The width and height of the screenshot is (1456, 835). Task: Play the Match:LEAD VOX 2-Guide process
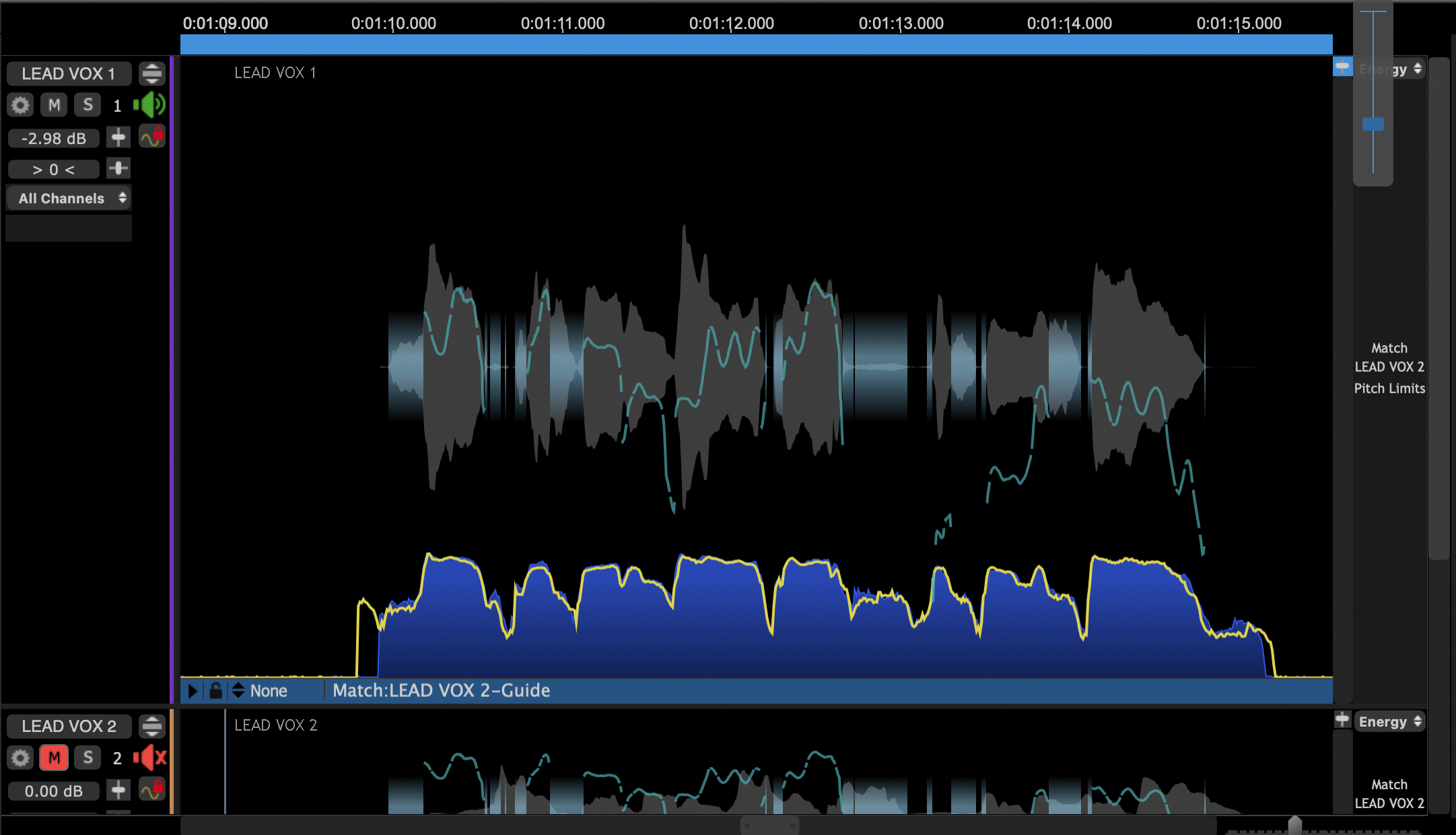coord(193,690)
